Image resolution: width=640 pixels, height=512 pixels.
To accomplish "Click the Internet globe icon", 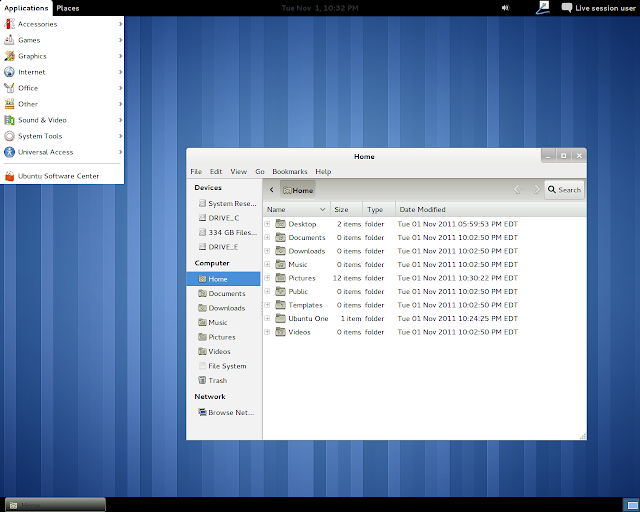I will pyautogui.click(x=9, y=72).
